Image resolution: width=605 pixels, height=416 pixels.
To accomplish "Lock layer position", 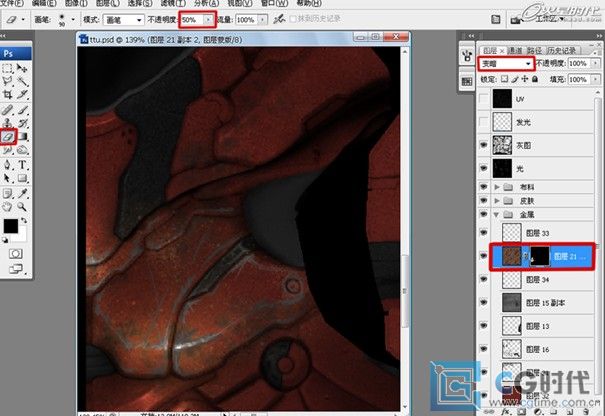I will [524, 79].
